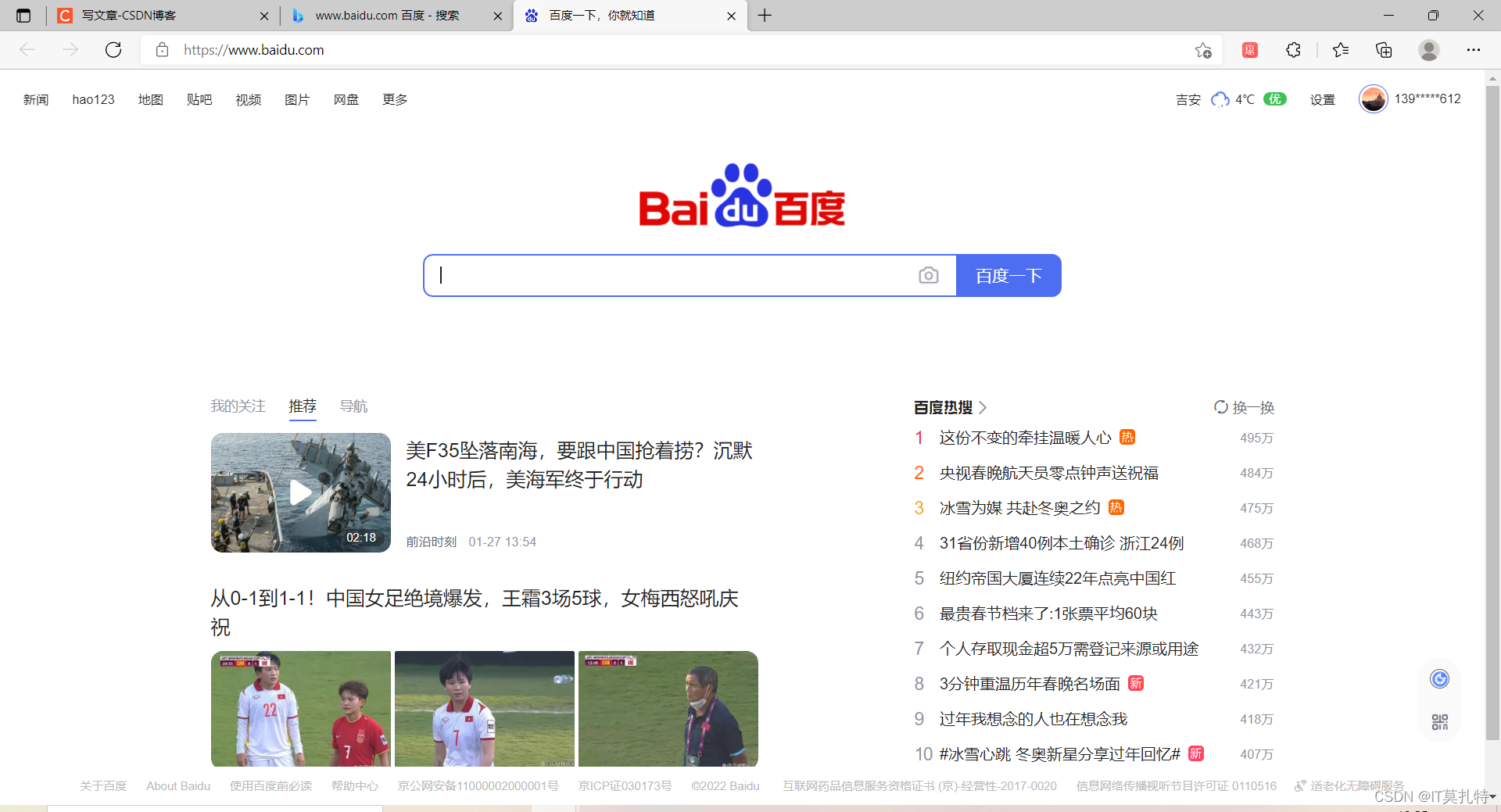This screenshot has width=1501, height=812.
Task: Close the www.baidu.com 搜索 tab
Action: point(498,16)
